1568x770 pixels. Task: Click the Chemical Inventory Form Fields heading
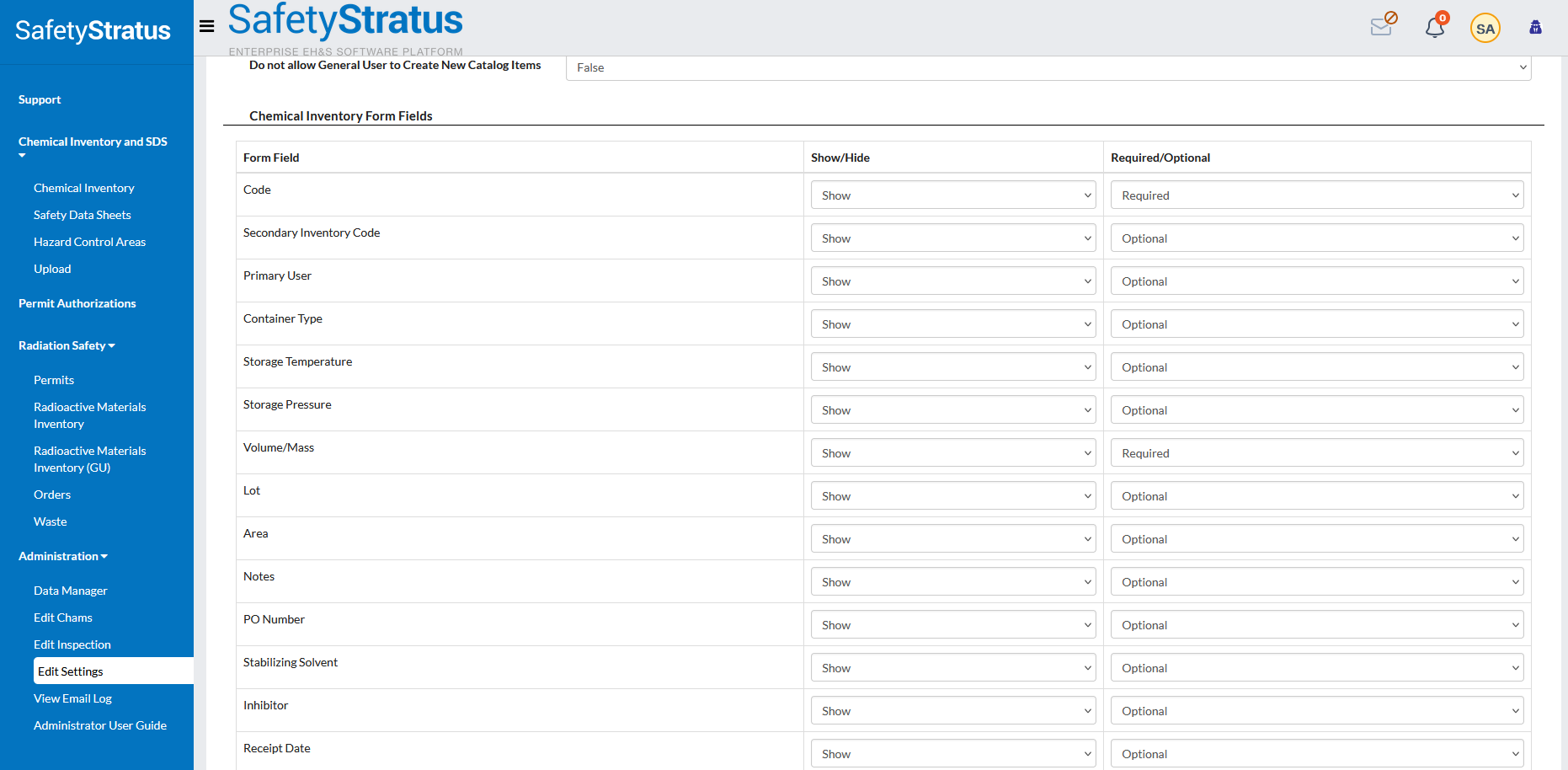341,116
